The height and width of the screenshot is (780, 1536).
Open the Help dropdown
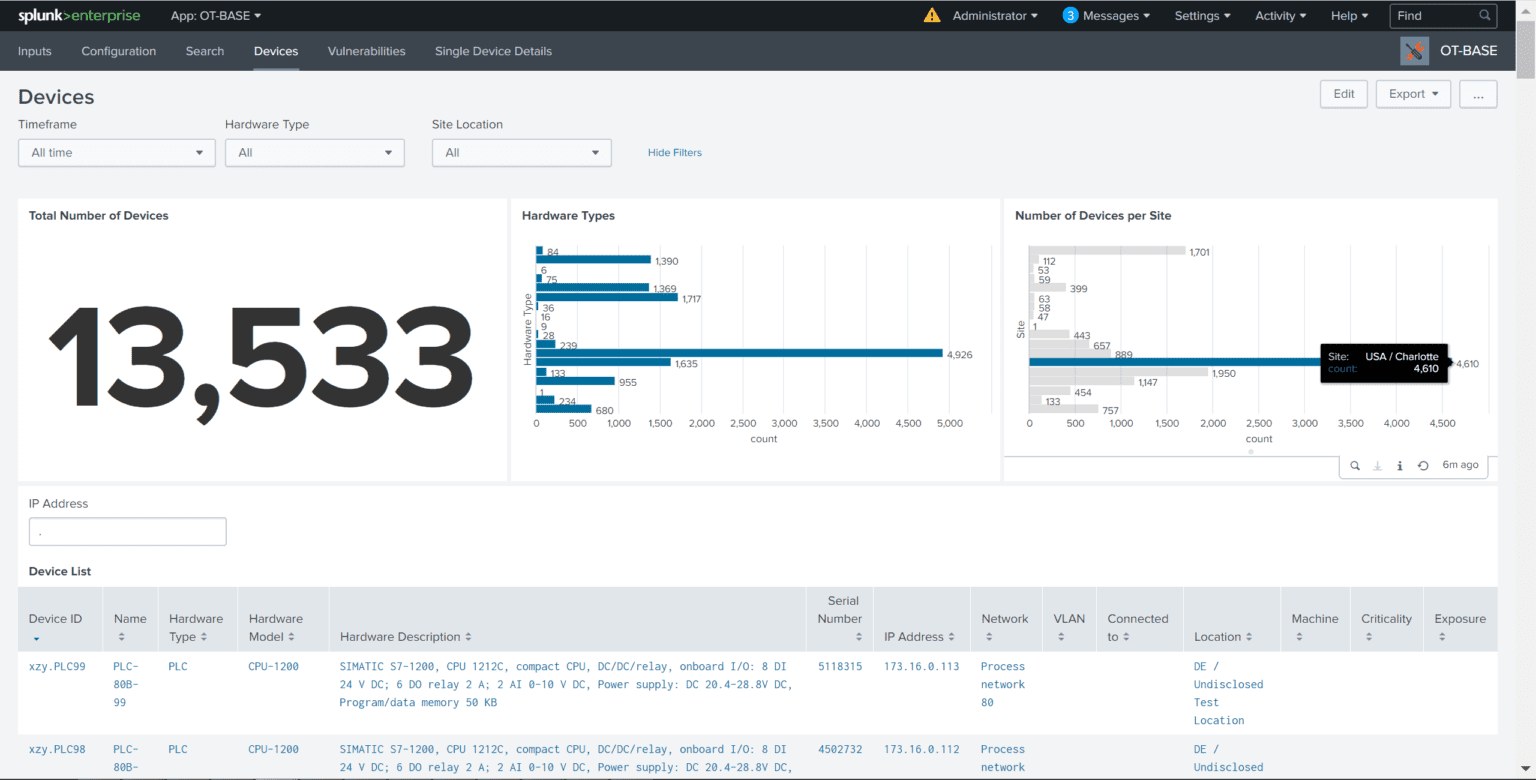click(x=1350, y=16)
